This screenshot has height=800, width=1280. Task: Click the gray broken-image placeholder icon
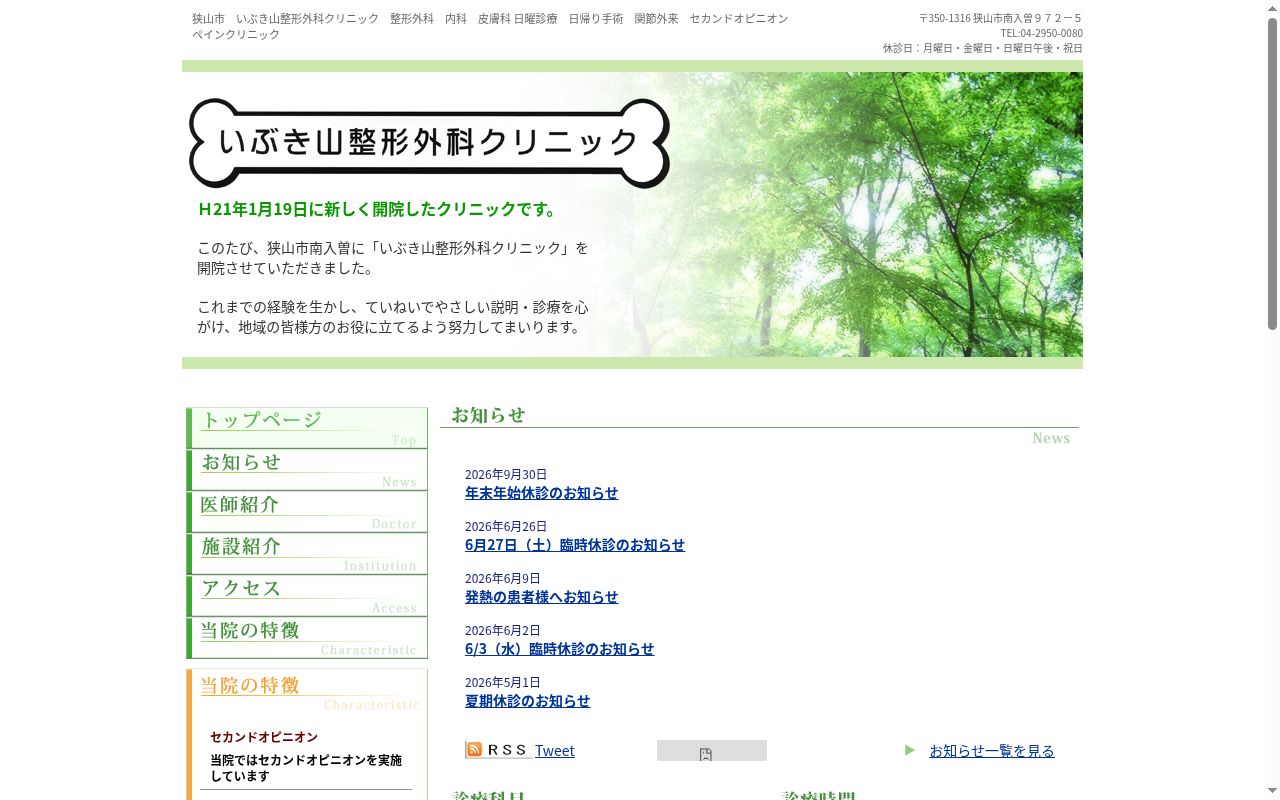706,755
